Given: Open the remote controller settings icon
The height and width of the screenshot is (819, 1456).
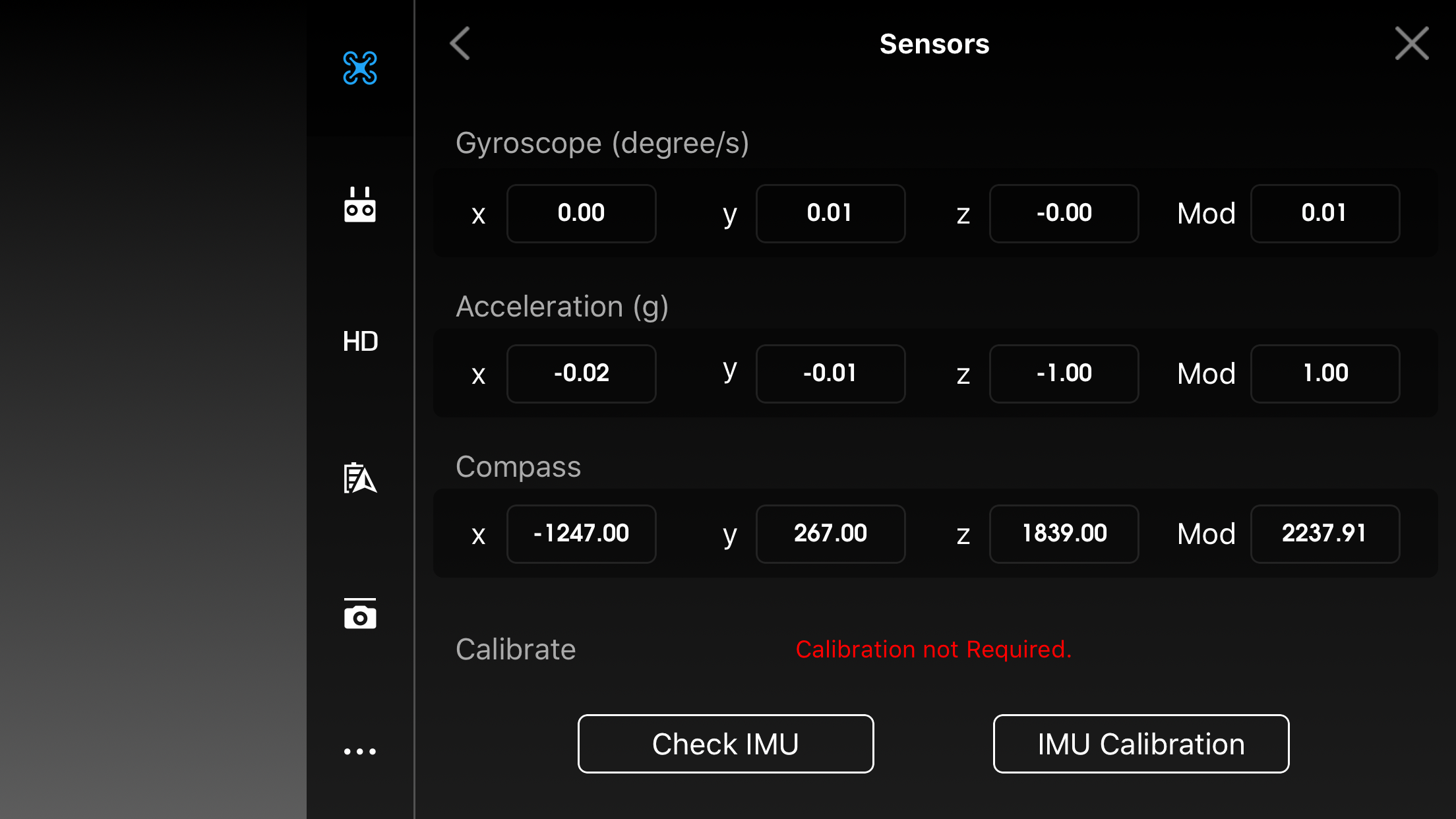Looking at the screenshot, I should pyautogui.click(x=360, y=205).
